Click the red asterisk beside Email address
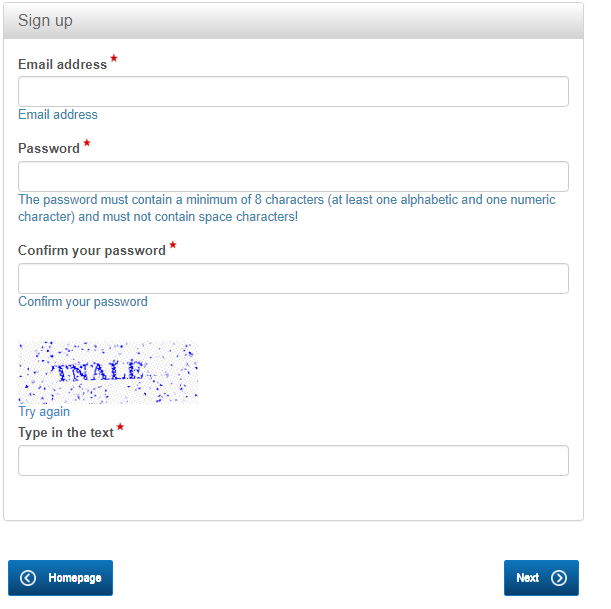 114,60
